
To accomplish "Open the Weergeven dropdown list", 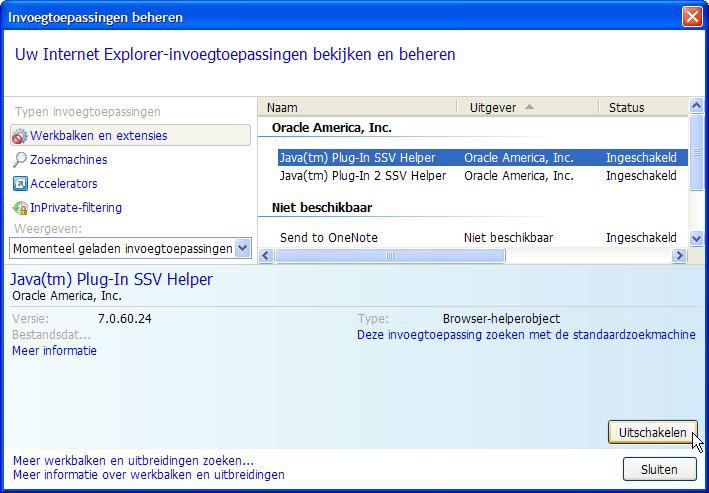I will click(241, 248).
